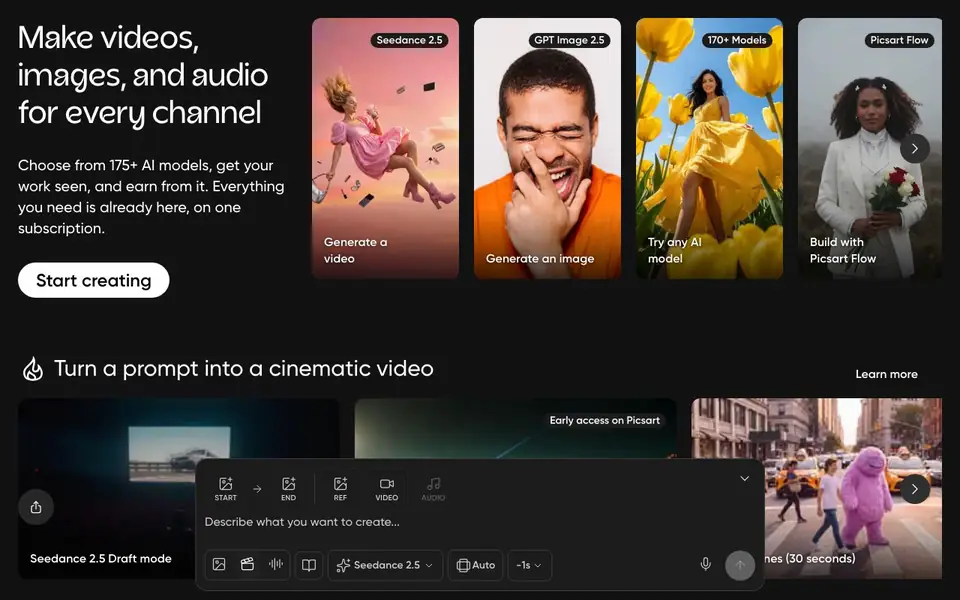Add a START frame image
This screenshot has width=960, height=600.
[x=225, y=489]
